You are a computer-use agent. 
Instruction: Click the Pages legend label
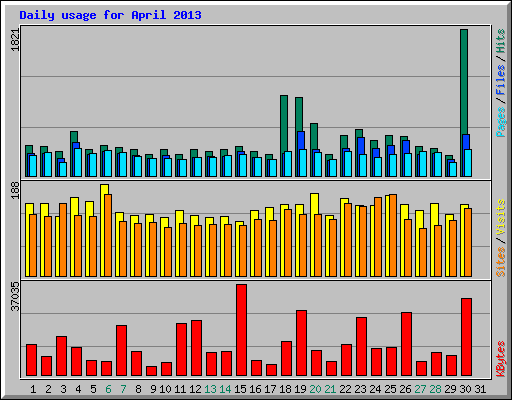point(501,122)
